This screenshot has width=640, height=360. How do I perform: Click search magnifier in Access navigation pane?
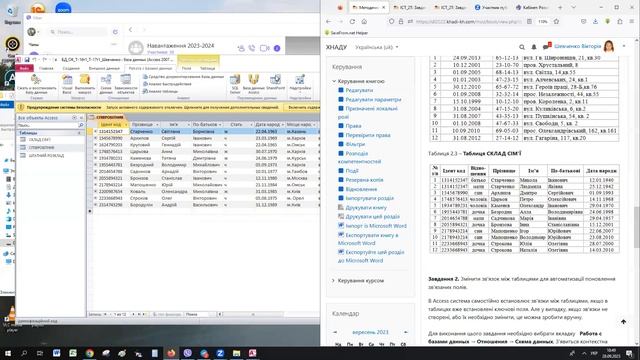81,125
